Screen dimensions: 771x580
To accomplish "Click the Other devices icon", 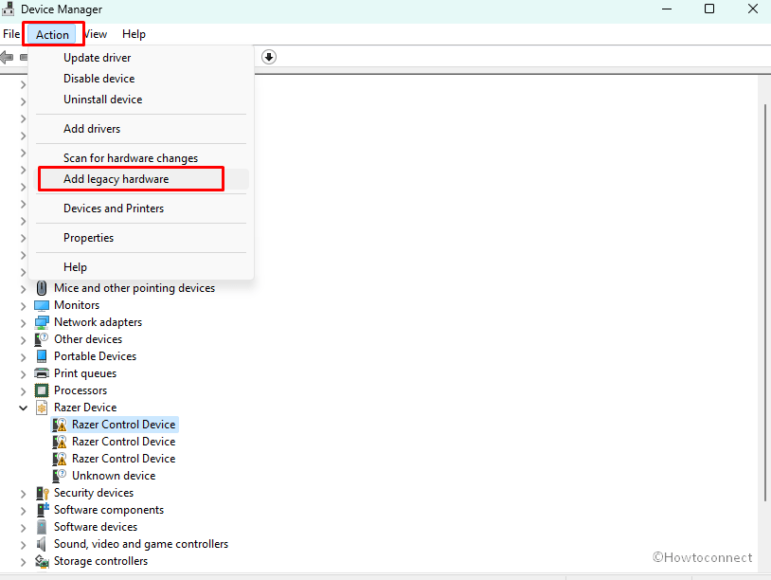I will click(x=42, y=339).
